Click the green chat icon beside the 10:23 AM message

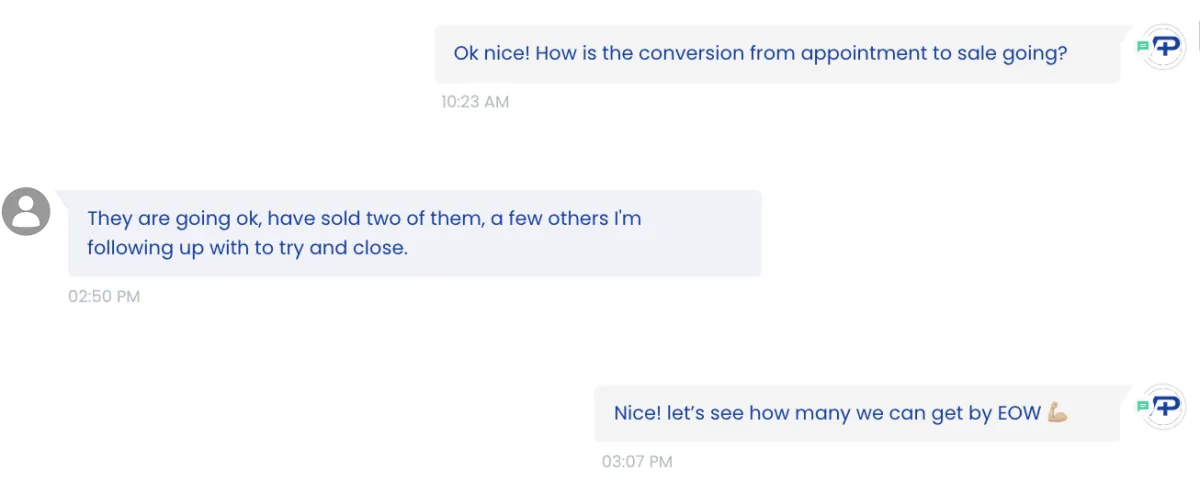pos(1142,46)
